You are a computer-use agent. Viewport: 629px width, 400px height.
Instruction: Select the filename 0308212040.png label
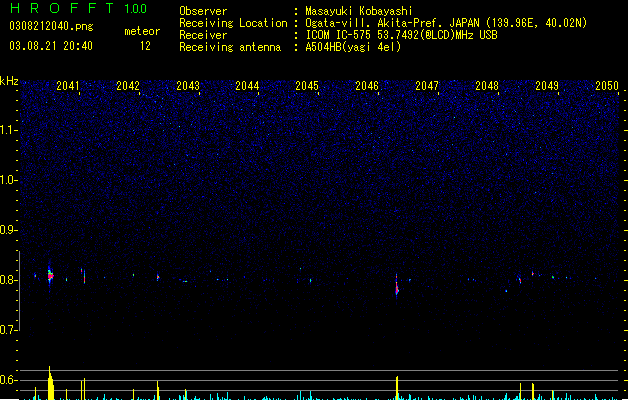click(x=51, y=26)
